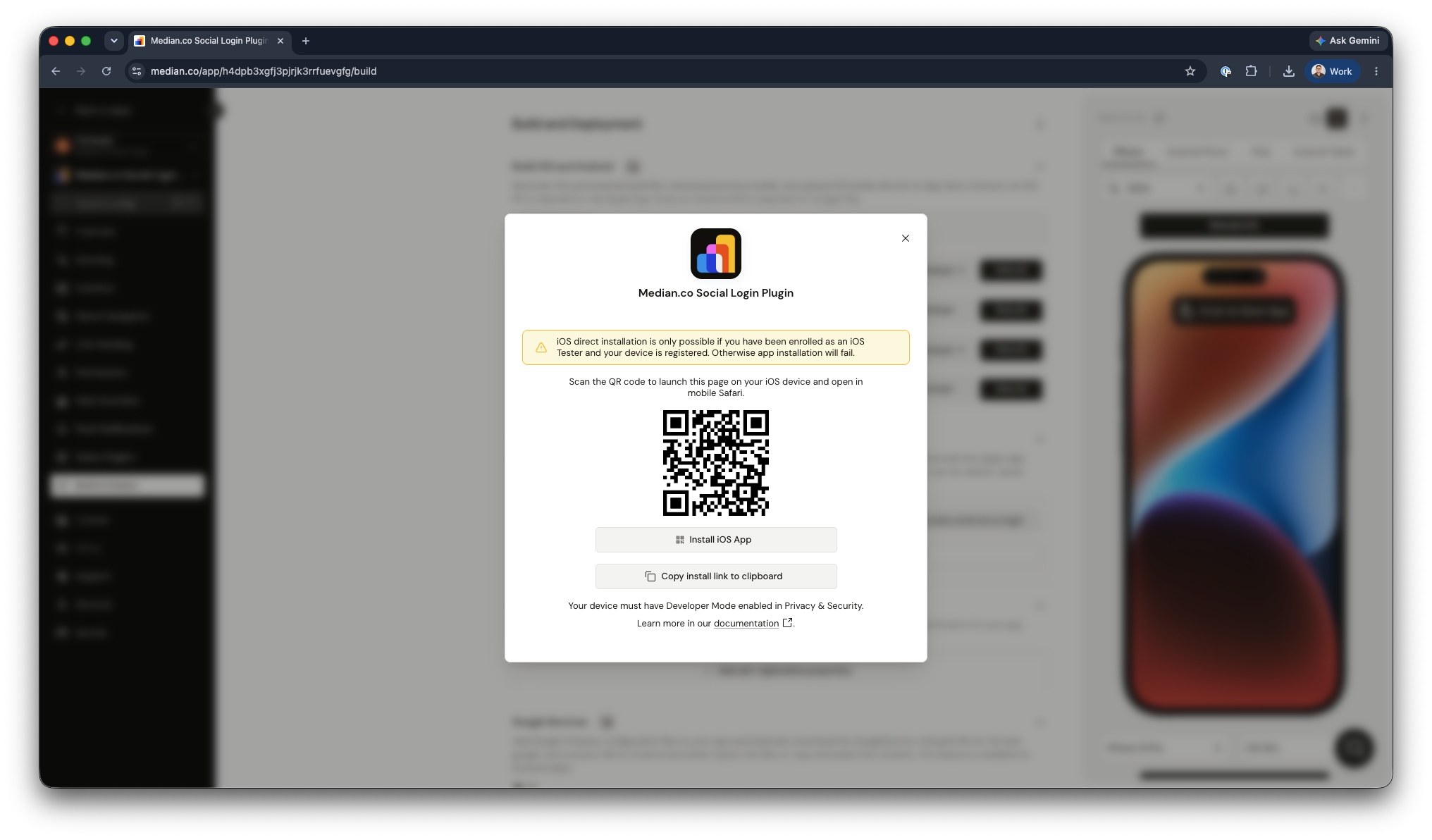
Task: Select the Median.co Social Login Plugin tab
Action: (x=209, y=41)
